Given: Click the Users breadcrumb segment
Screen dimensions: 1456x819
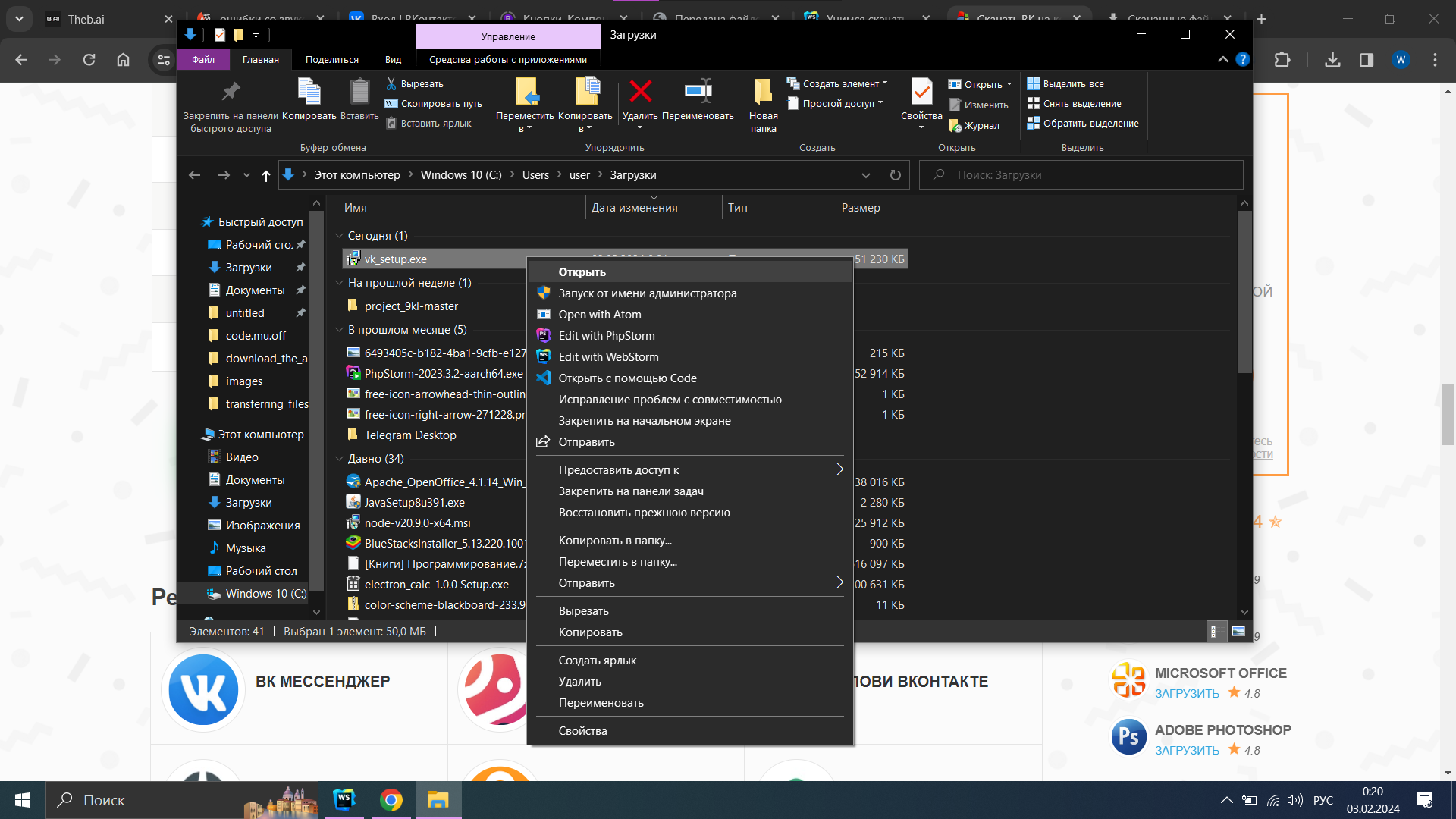Looking at the screenshot, I should point(535,175).
